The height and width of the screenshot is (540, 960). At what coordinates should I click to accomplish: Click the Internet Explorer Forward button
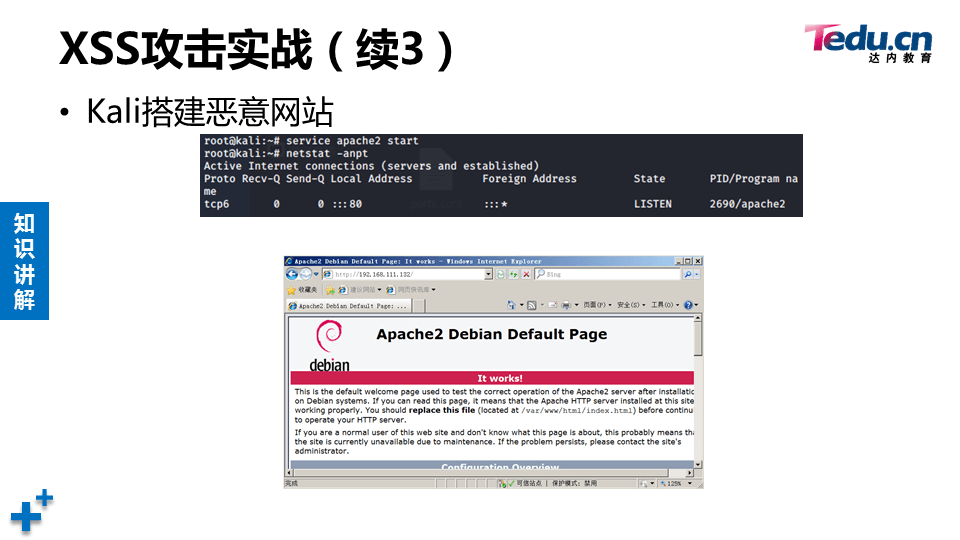[306, 274]
